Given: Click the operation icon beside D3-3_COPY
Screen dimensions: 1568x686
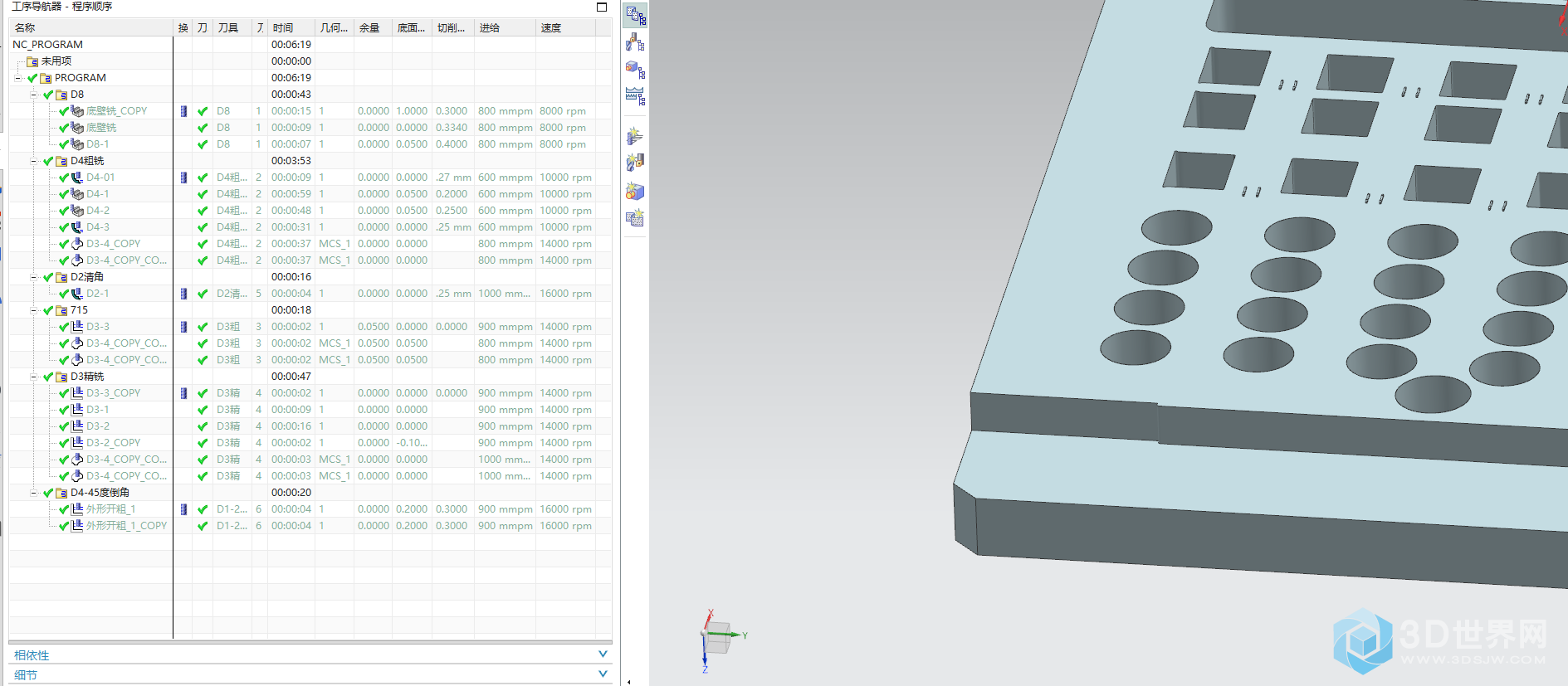Looking at the screenshot, I should [77, 392].
